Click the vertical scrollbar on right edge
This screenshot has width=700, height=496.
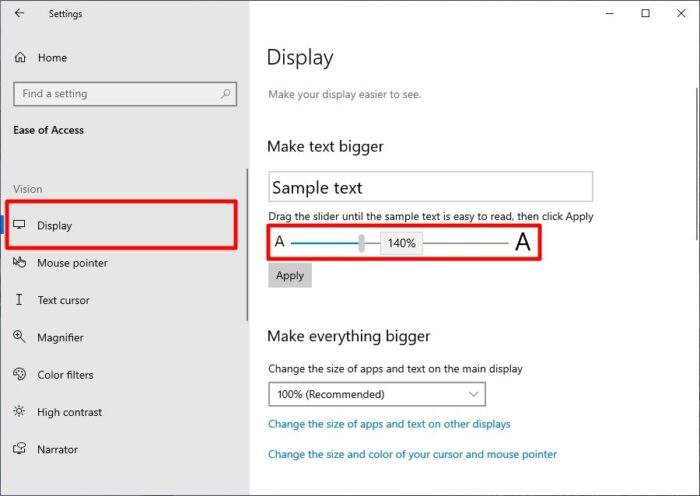pos(697,164)
